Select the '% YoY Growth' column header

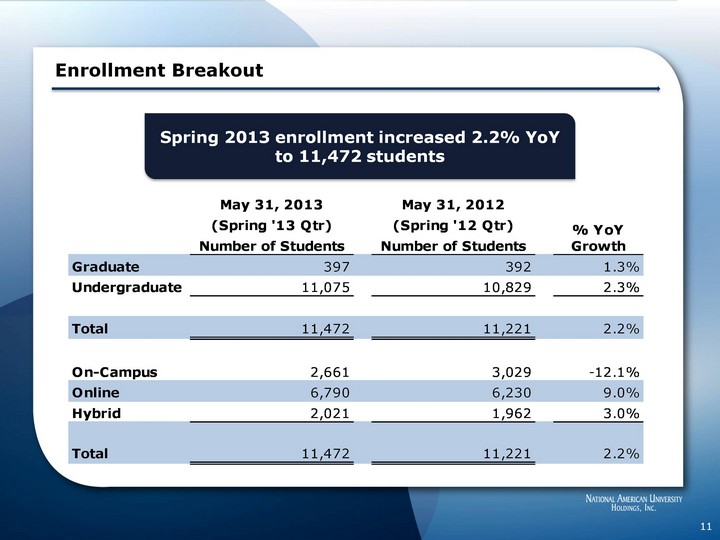[598, 238]
